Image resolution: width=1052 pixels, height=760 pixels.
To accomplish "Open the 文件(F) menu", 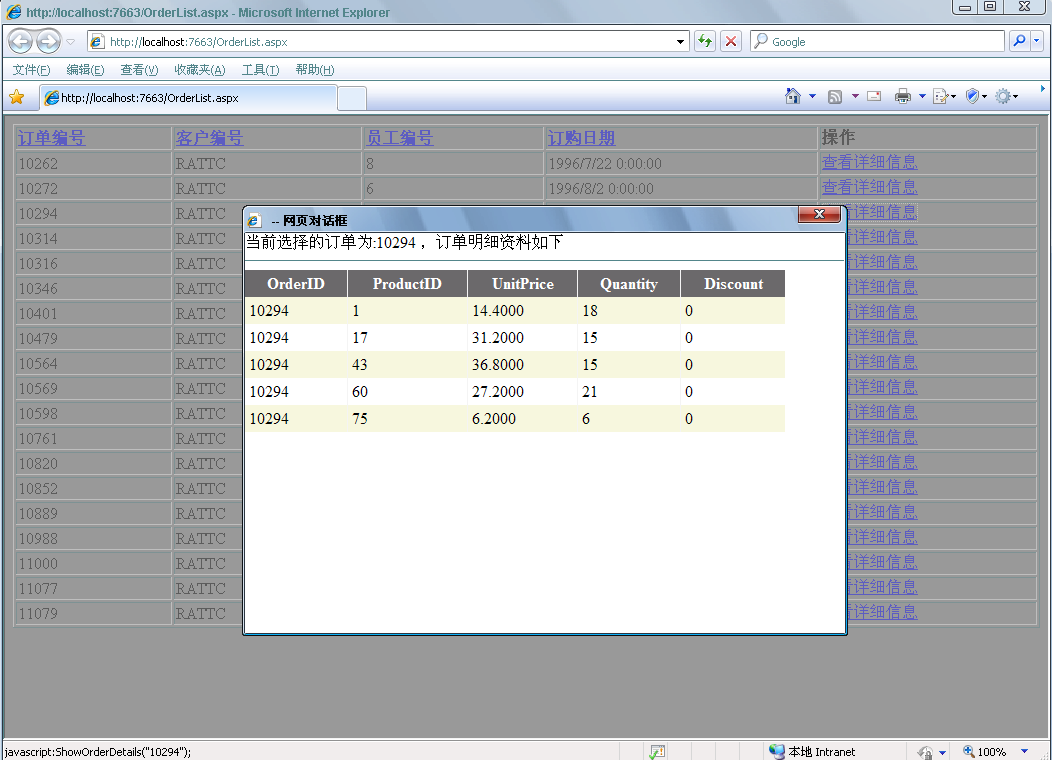I will click(31, 70).
